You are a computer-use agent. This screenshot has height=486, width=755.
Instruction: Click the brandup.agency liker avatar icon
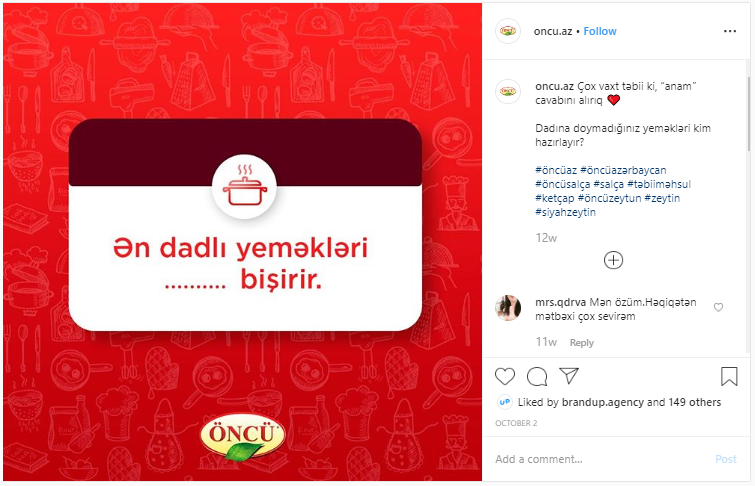tap(505, 402)
